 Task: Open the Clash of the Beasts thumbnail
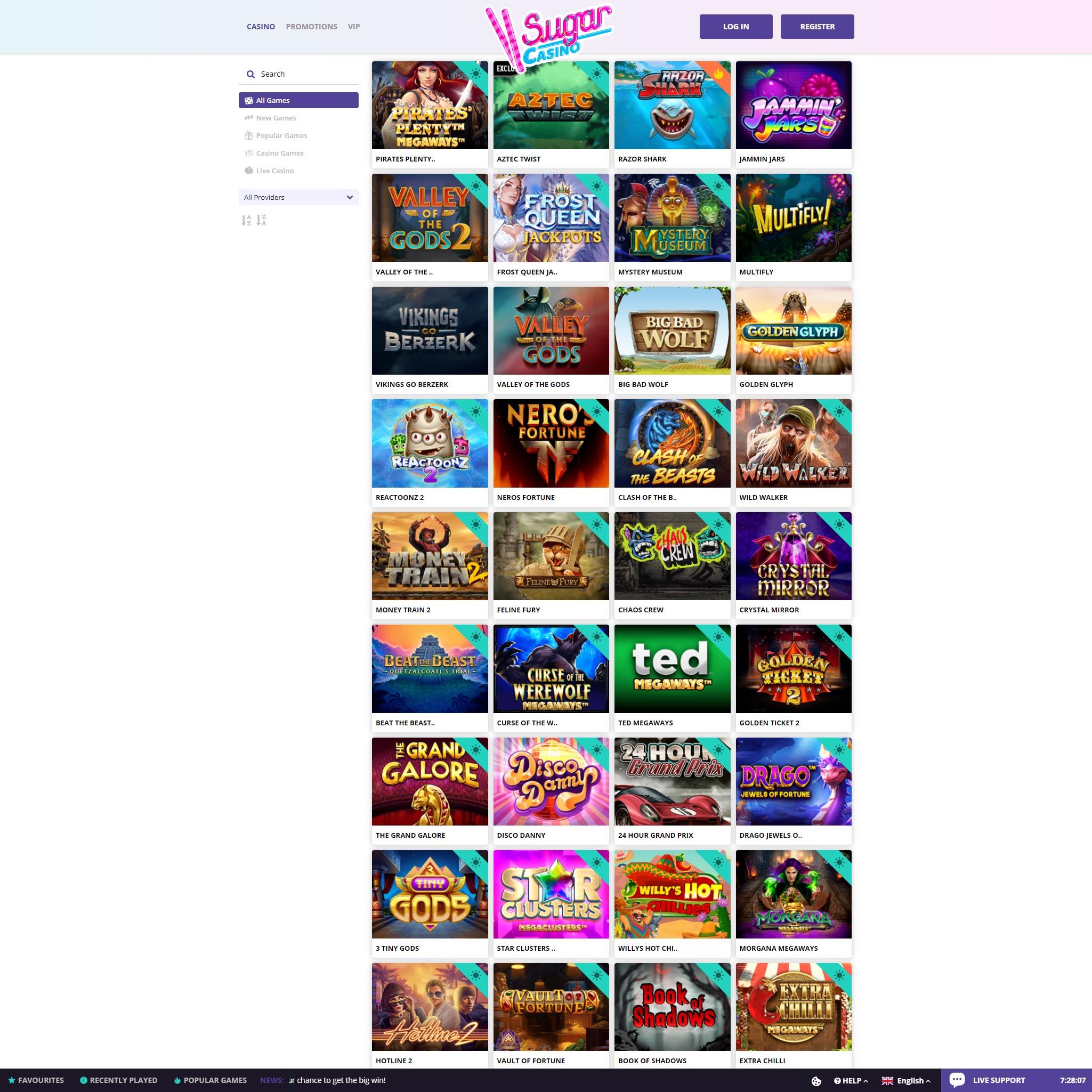point(672,444)
